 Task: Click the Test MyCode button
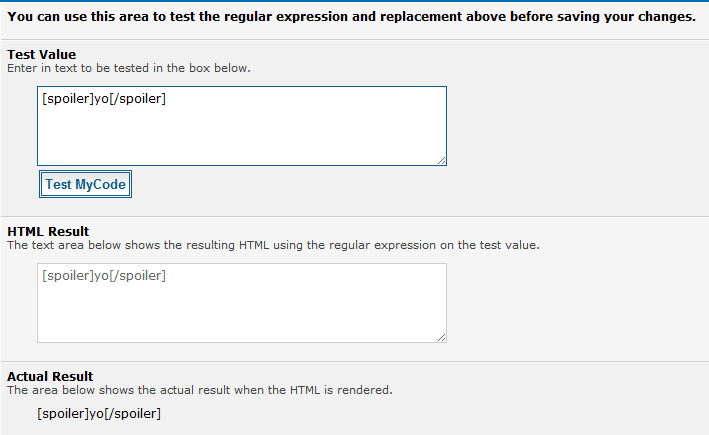coord(85,184)
